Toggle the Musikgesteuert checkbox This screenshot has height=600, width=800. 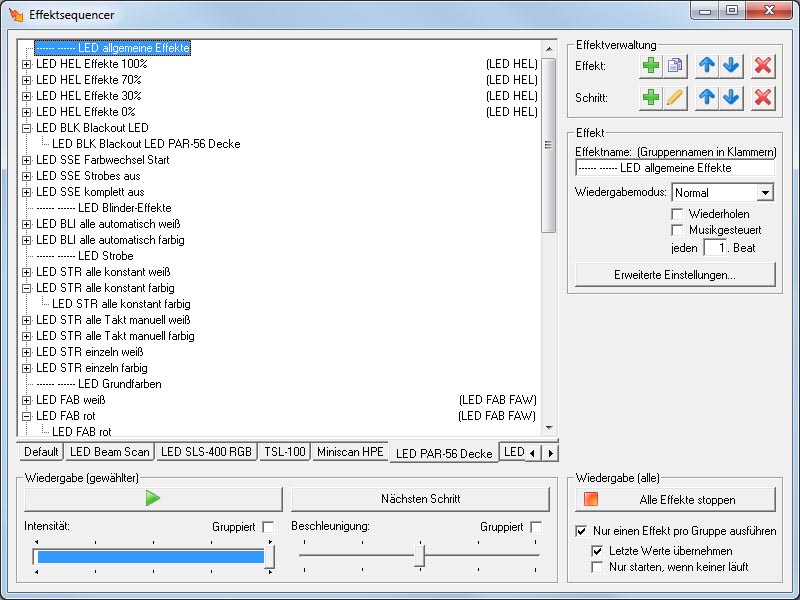pos(678,230)
